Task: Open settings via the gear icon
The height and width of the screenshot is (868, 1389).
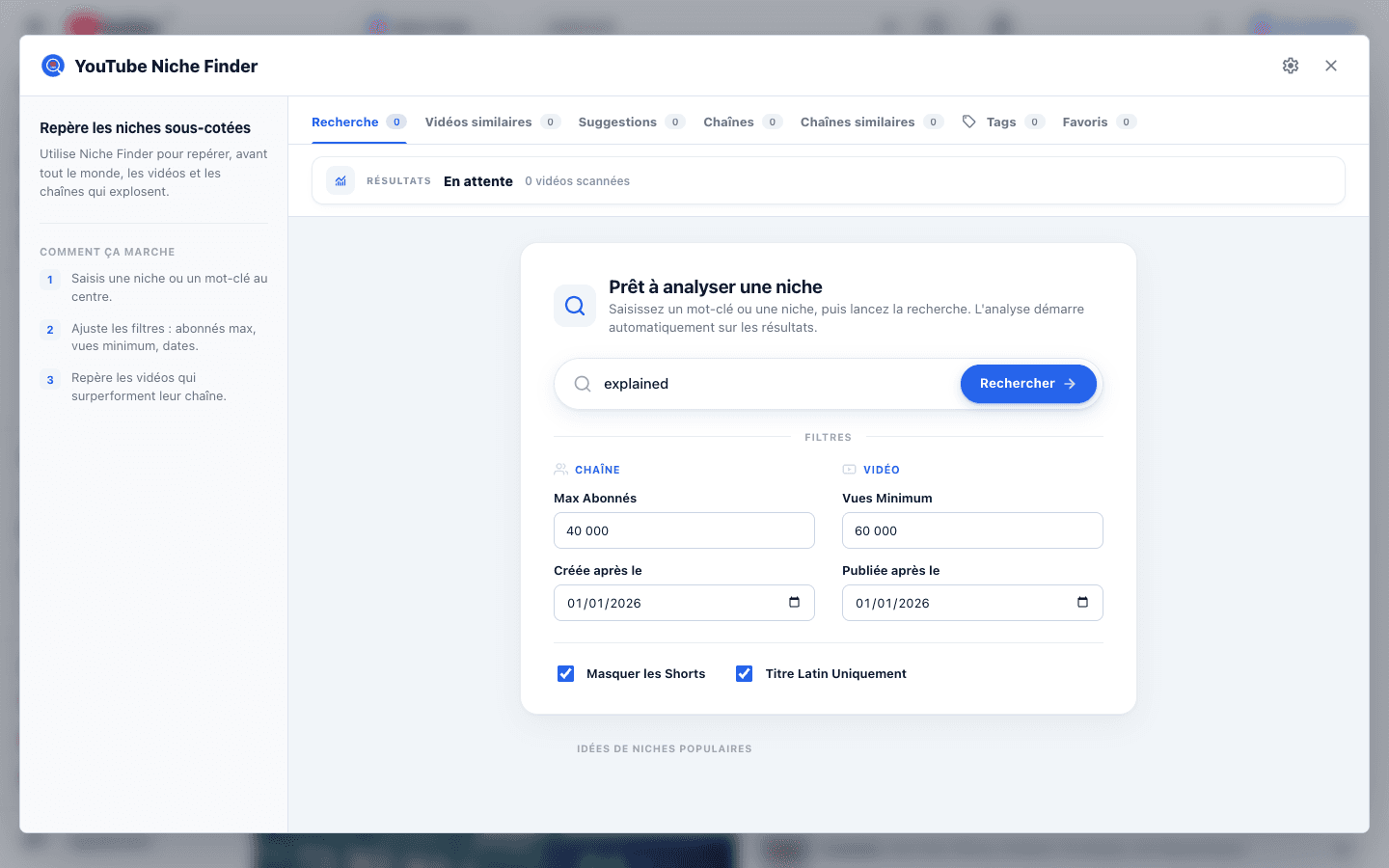Action: (x=1291, y=66)
